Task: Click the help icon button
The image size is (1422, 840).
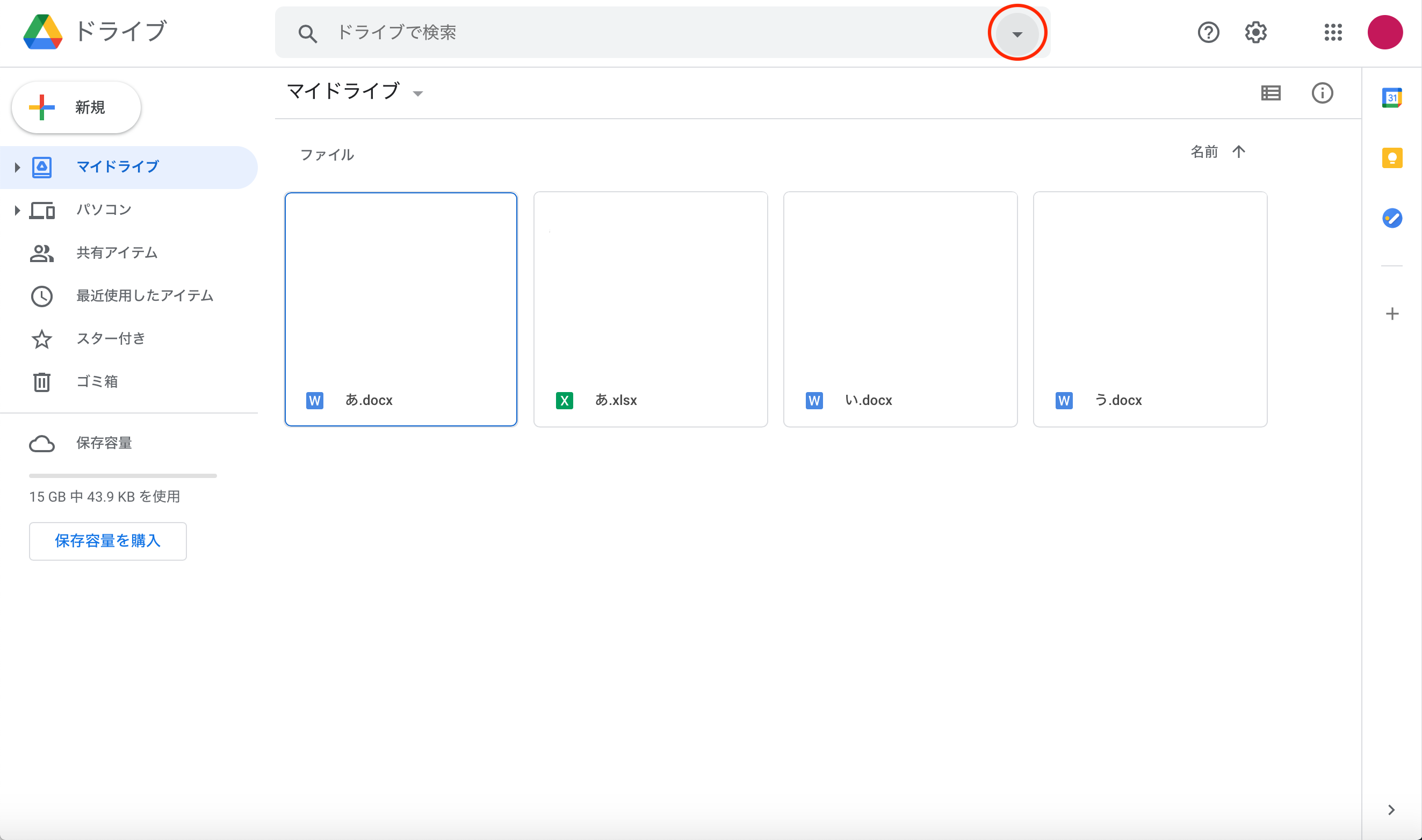Action: click(1208, 32)
